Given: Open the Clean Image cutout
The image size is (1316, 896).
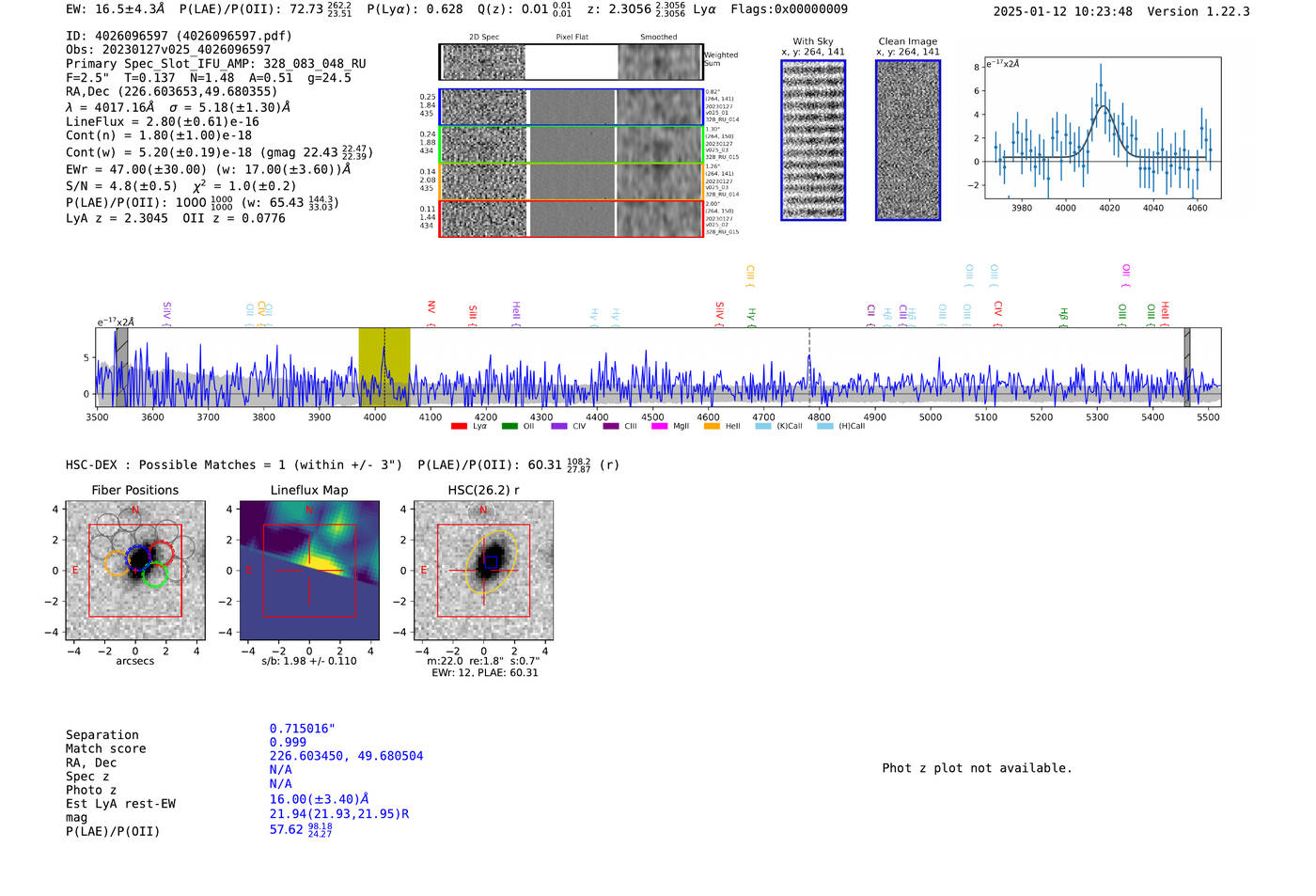Looking at the screenshot, I should (x=907, y=140).
